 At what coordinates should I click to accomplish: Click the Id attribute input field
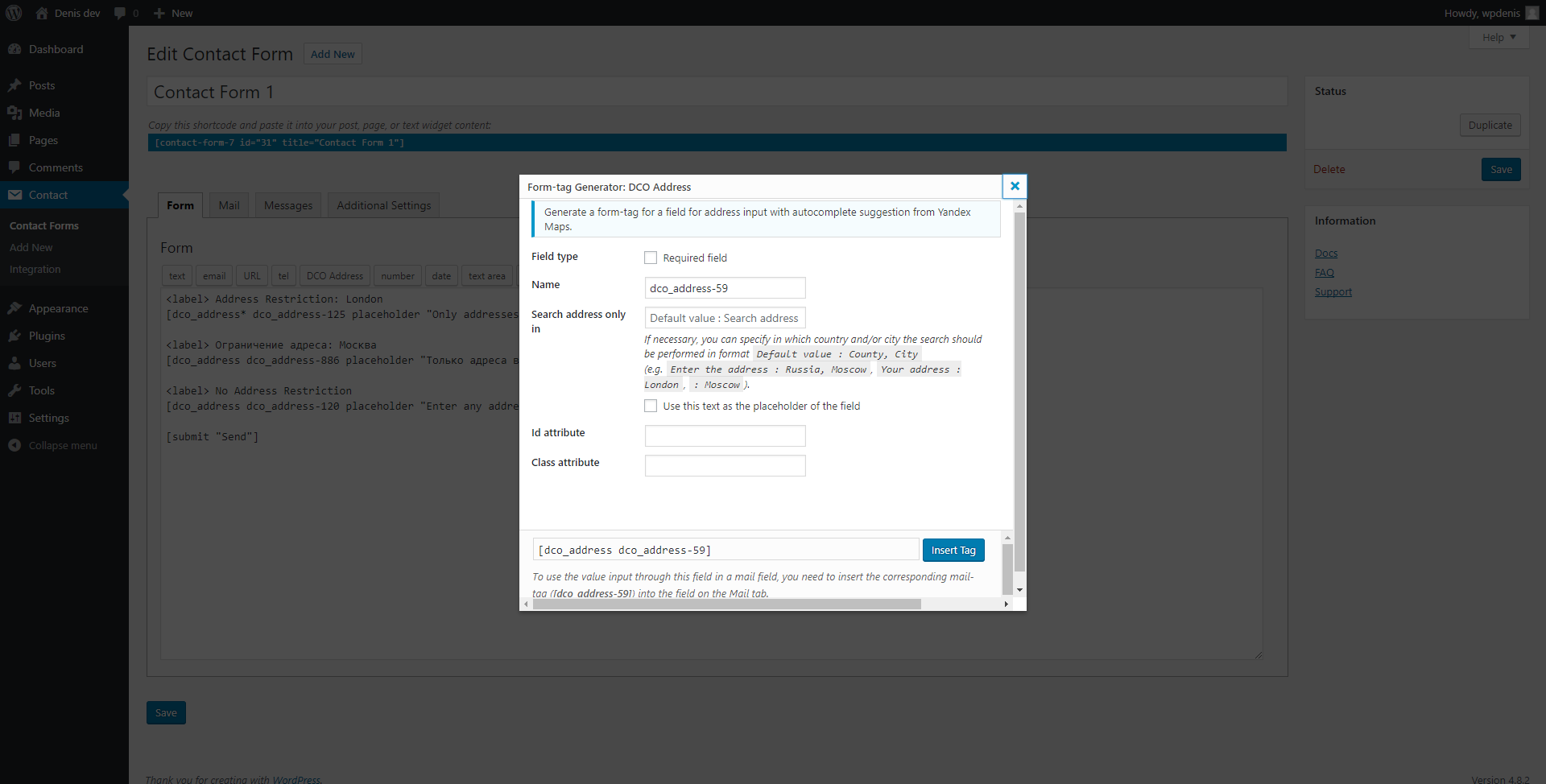(x=725, y=435)
